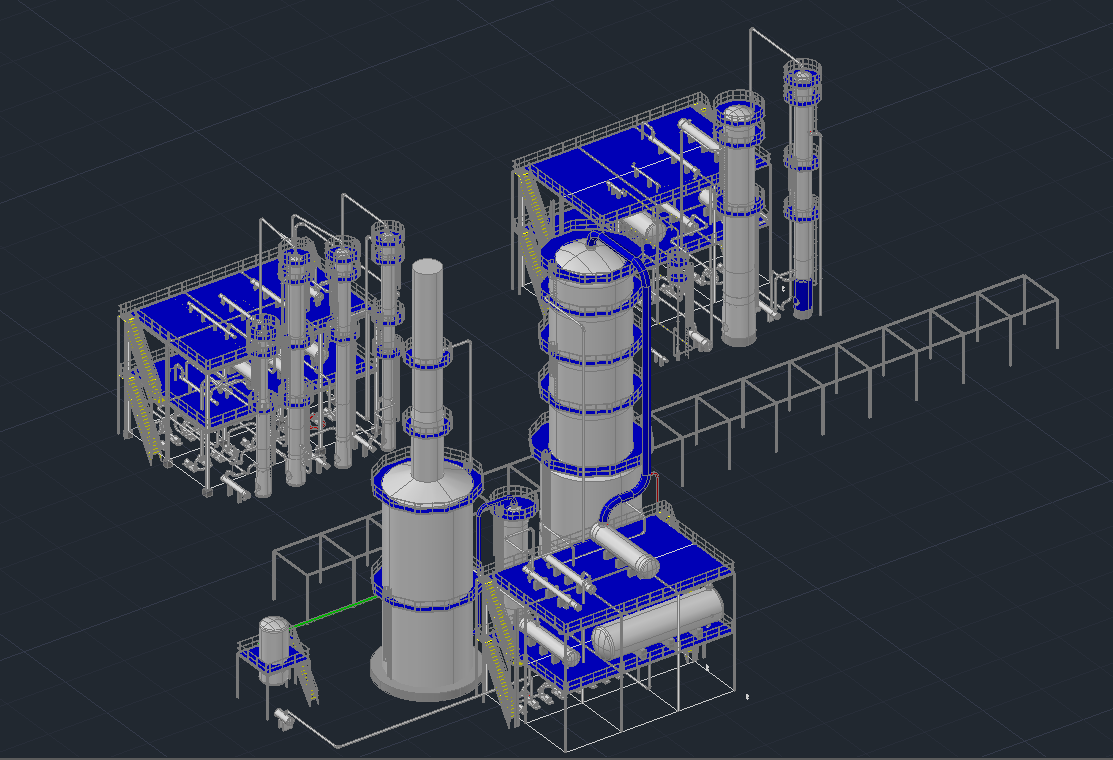Select the green pipe segment
This screenshot has width=1113, height=760.
[334, 611]
